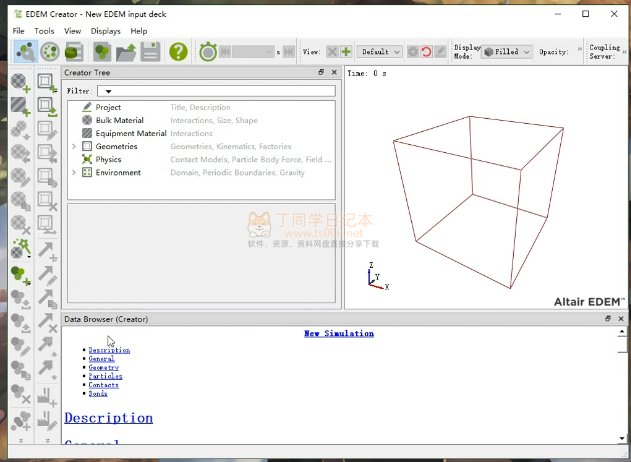631x462 pixels.
Task: Switch to the Simulator mode icon
Action: (x=49, y=51)
